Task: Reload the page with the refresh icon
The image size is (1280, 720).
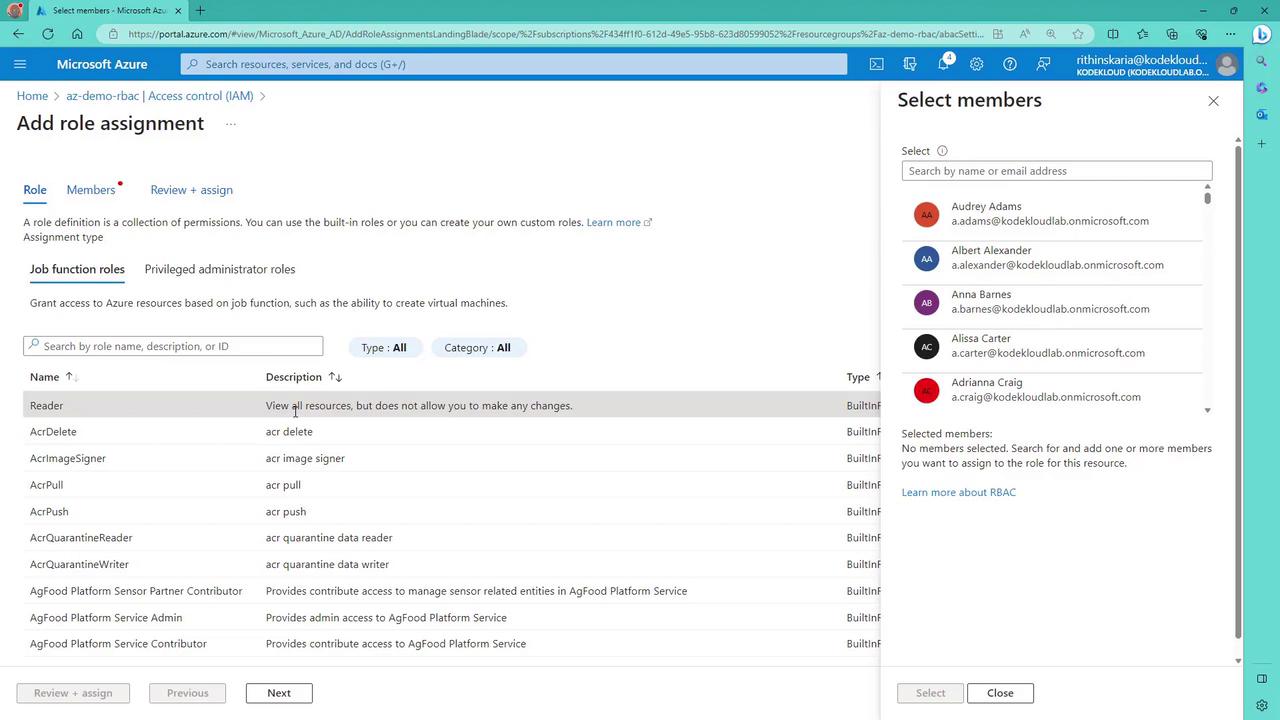Action: [x=48, y=34]
